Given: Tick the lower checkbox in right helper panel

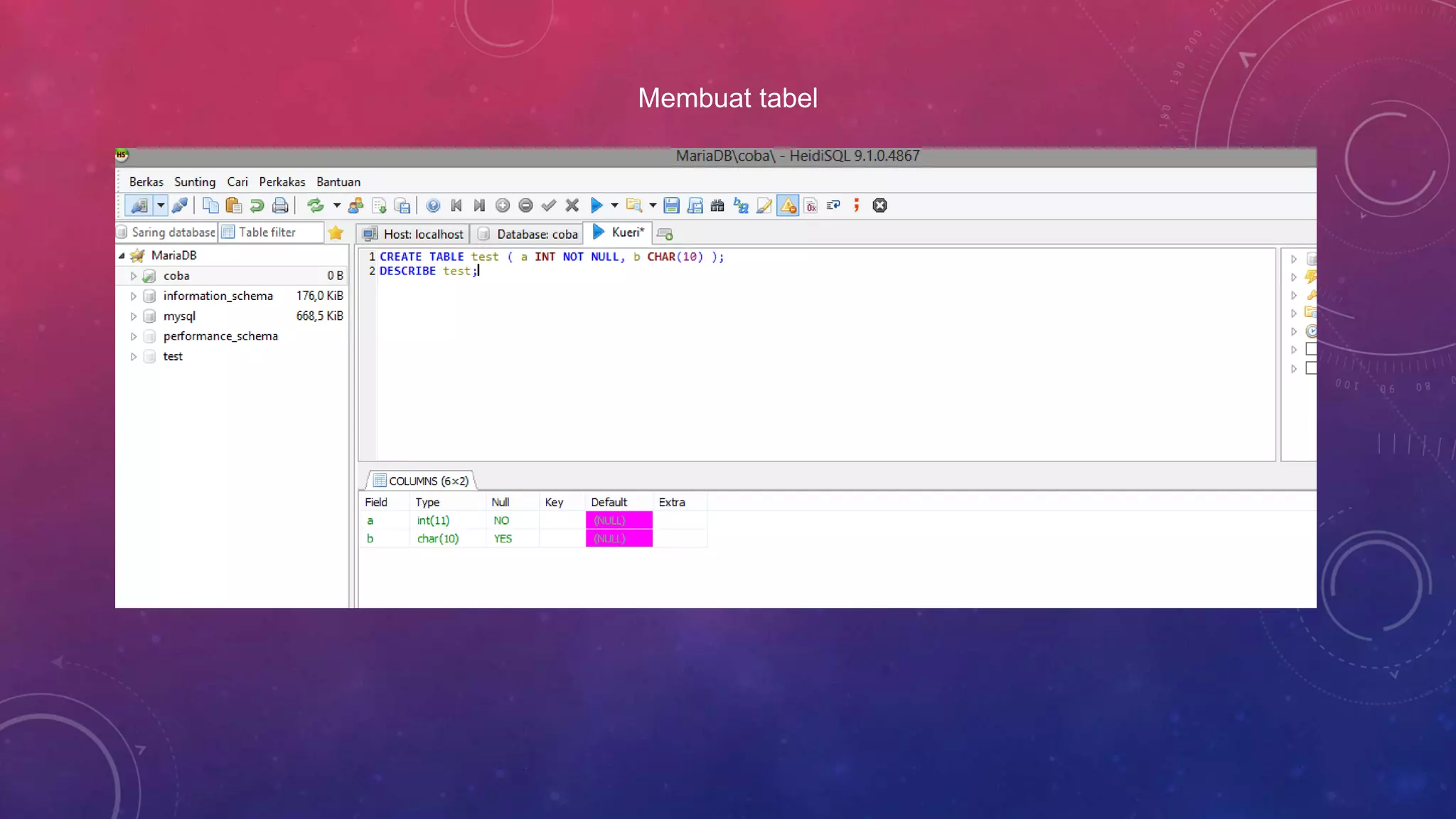Looking at the screenshot, I should point(1311,368).
